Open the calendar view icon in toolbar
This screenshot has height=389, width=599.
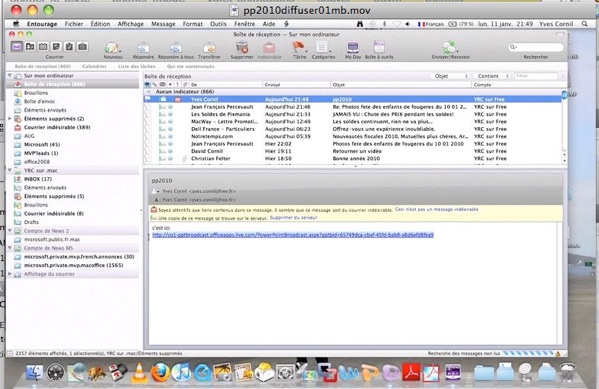coord(43,47)
